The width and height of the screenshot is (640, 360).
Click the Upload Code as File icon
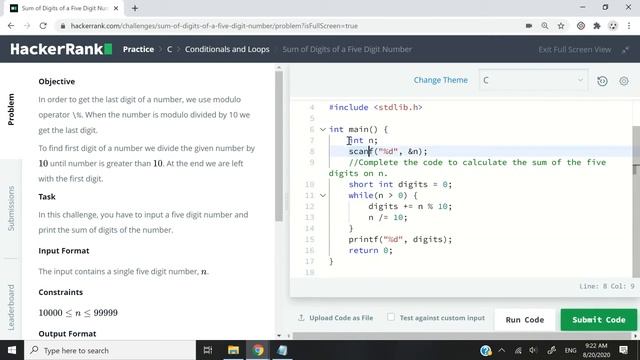click(x=301, y=318)
